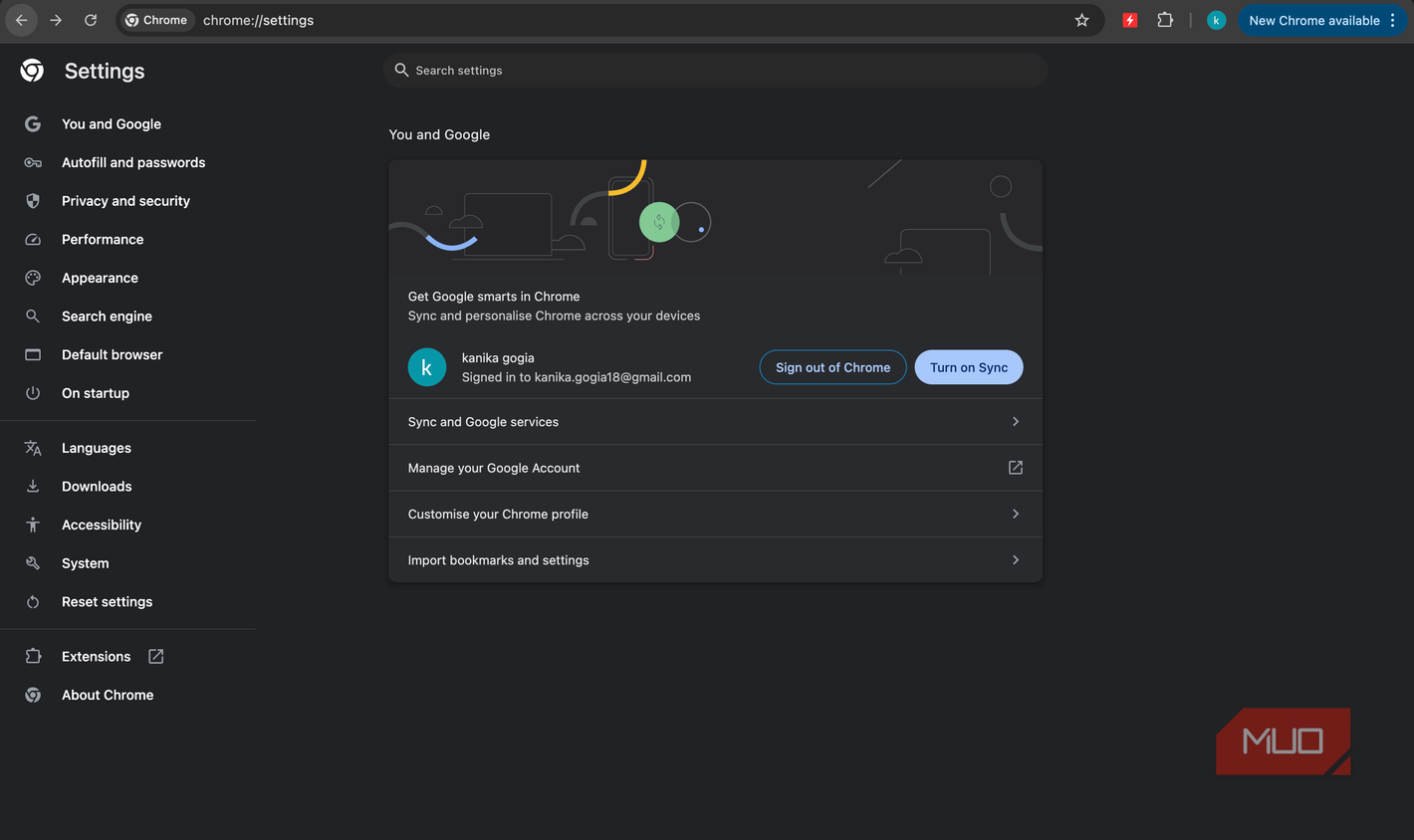This screenshot has height=840, width=1414.
Task: Click the New Chrome available button
Action: click(1313, 20)
